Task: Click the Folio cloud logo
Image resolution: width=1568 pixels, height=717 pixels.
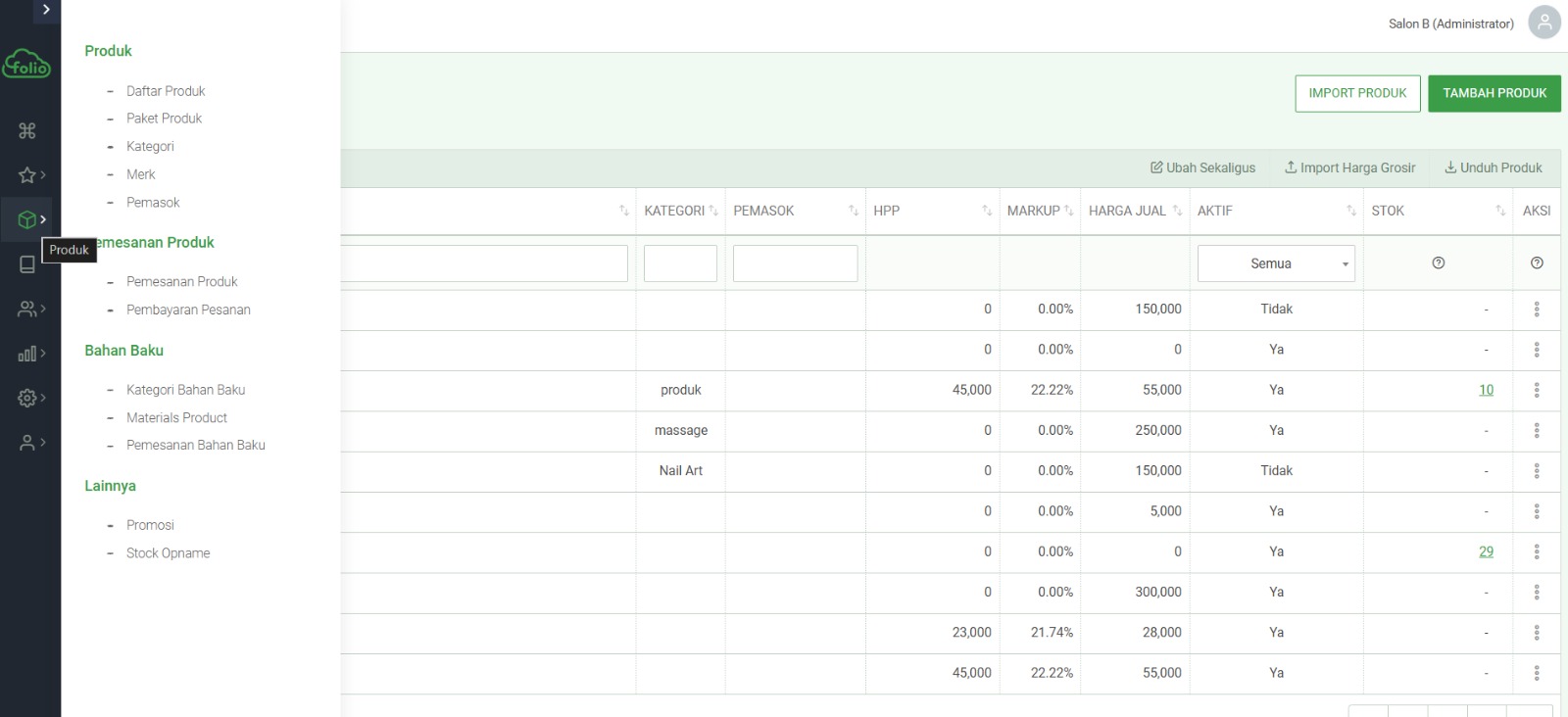Action: click(x=27, y=65)
